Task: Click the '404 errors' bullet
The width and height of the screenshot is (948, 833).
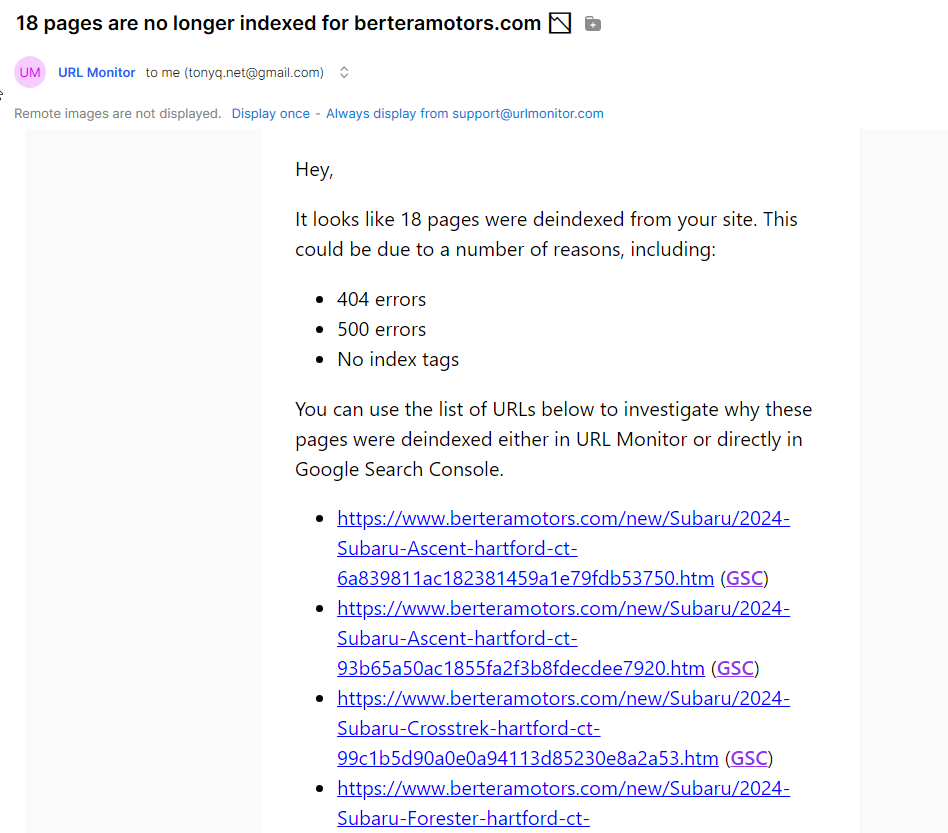Action: pos(381,299)
